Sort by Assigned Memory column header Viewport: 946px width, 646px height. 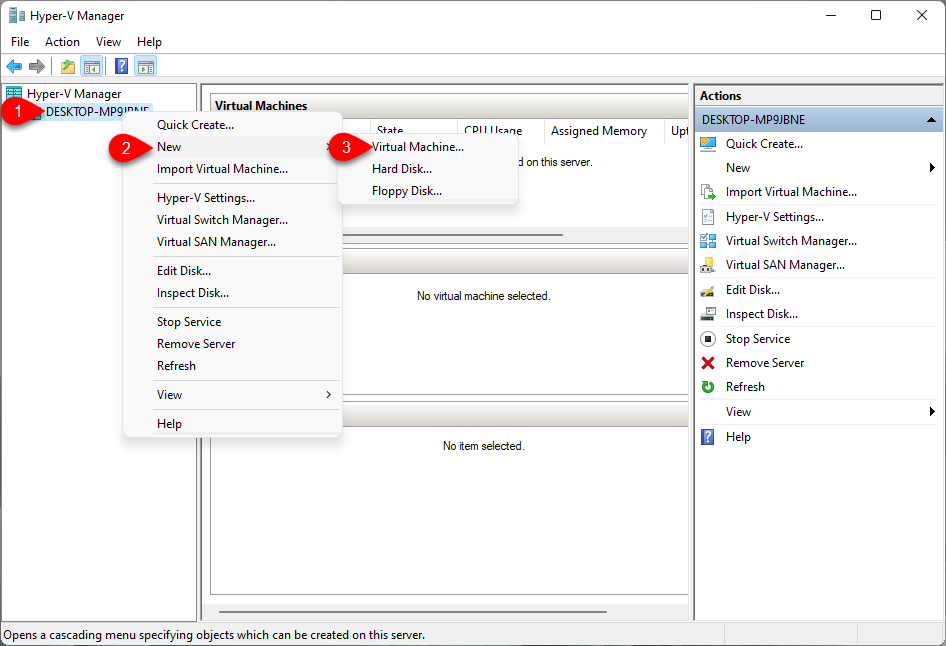click(x=604, y=131)
